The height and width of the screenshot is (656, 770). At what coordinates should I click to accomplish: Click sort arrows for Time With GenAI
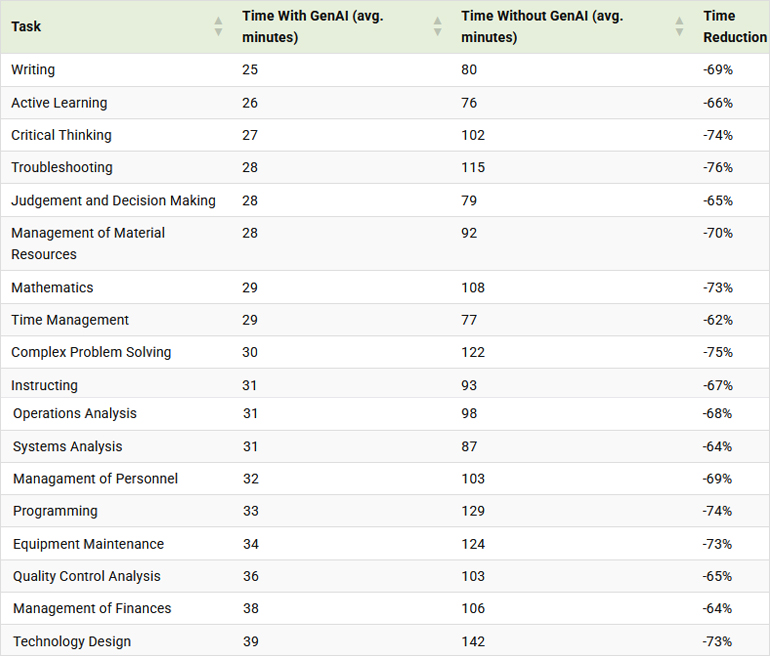437,27
